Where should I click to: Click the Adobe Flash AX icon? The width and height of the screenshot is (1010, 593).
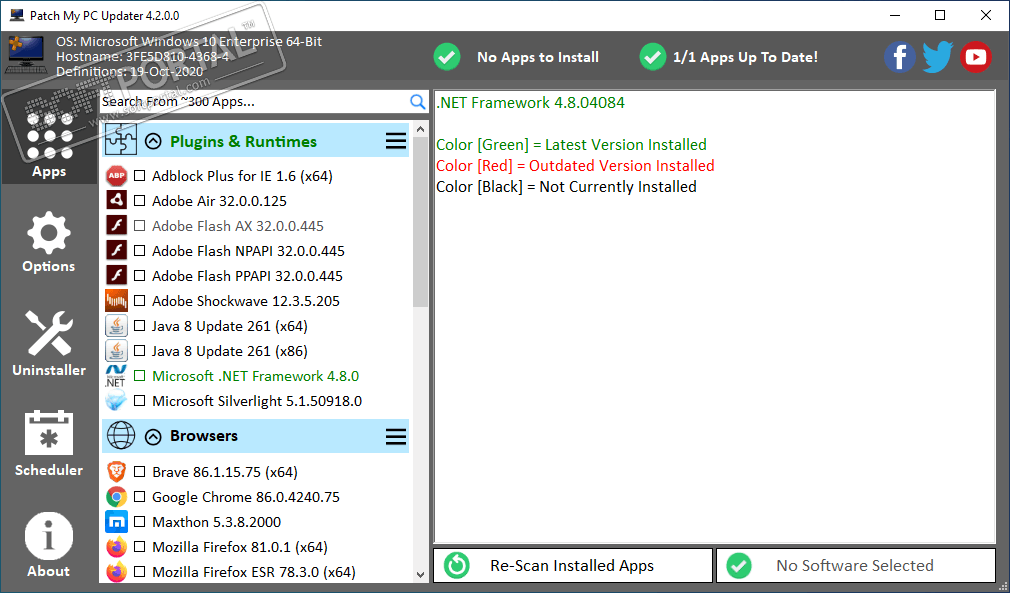click(117, 225)
